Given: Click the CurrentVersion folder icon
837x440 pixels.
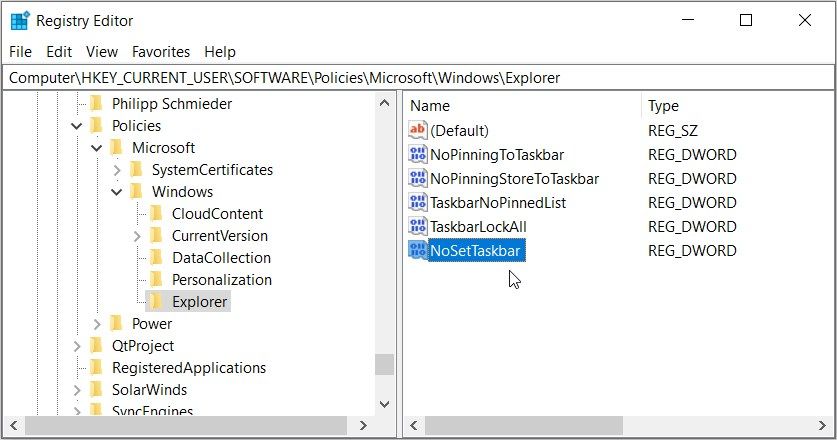Looking at the screenshot, I should (156, 235).
